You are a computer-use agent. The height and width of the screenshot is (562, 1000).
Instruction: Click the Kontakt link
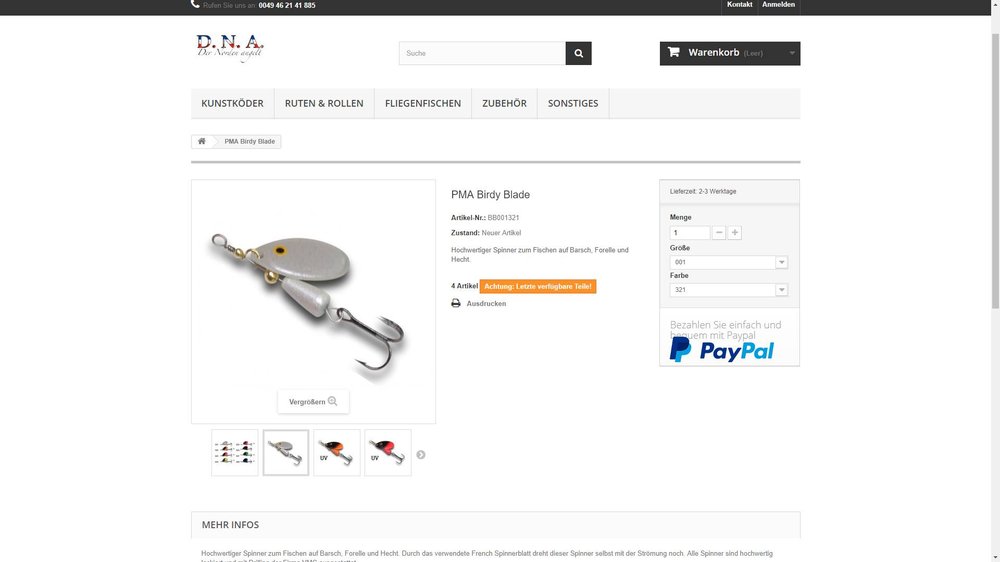pos(739,5)
